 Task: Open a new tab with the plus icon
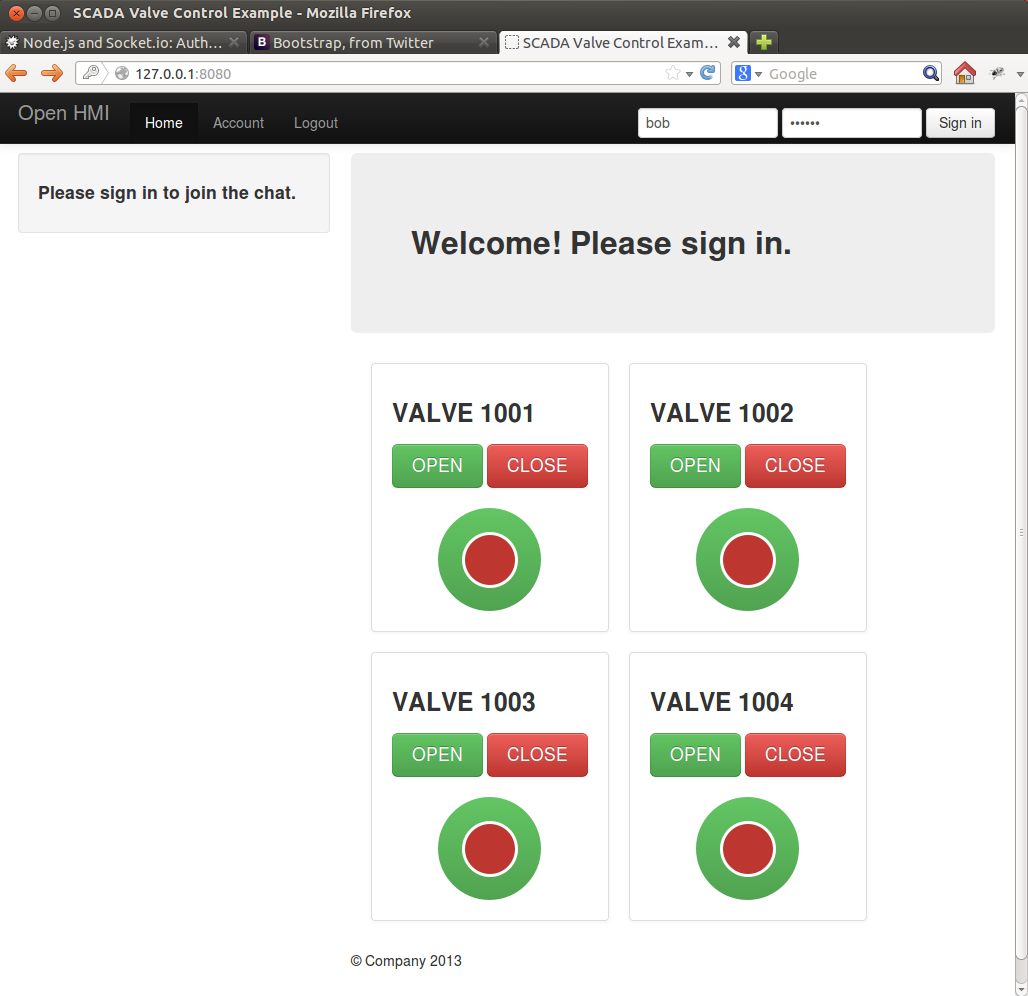click(764, 42)
